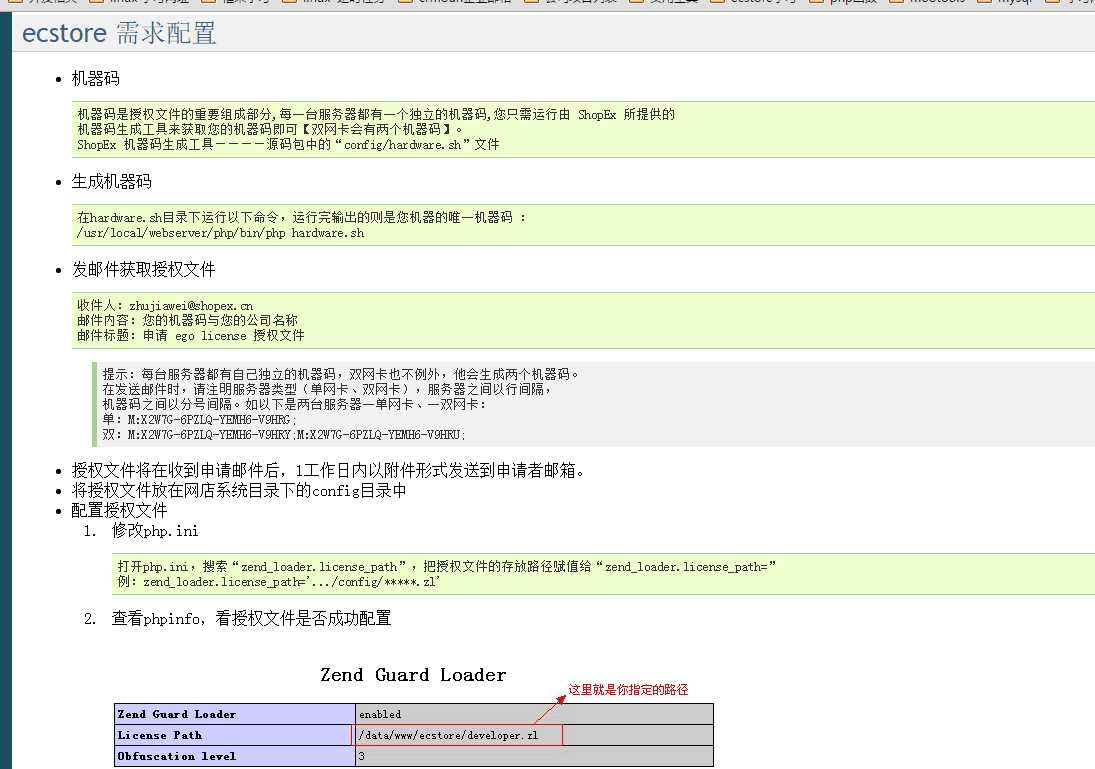This screenshot has width=1095, height=769.
Task: Click the bullet "配置授权文件"
Action: click(119, 511)
